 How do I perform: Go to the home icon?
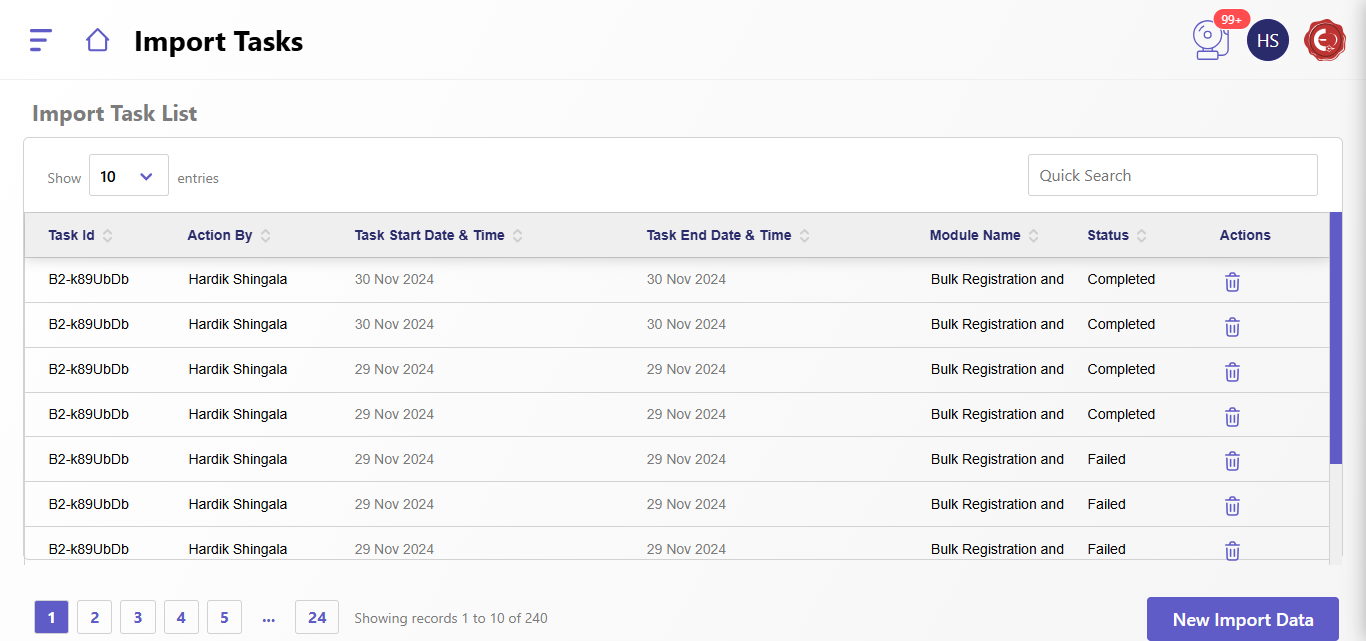[97, 40]
